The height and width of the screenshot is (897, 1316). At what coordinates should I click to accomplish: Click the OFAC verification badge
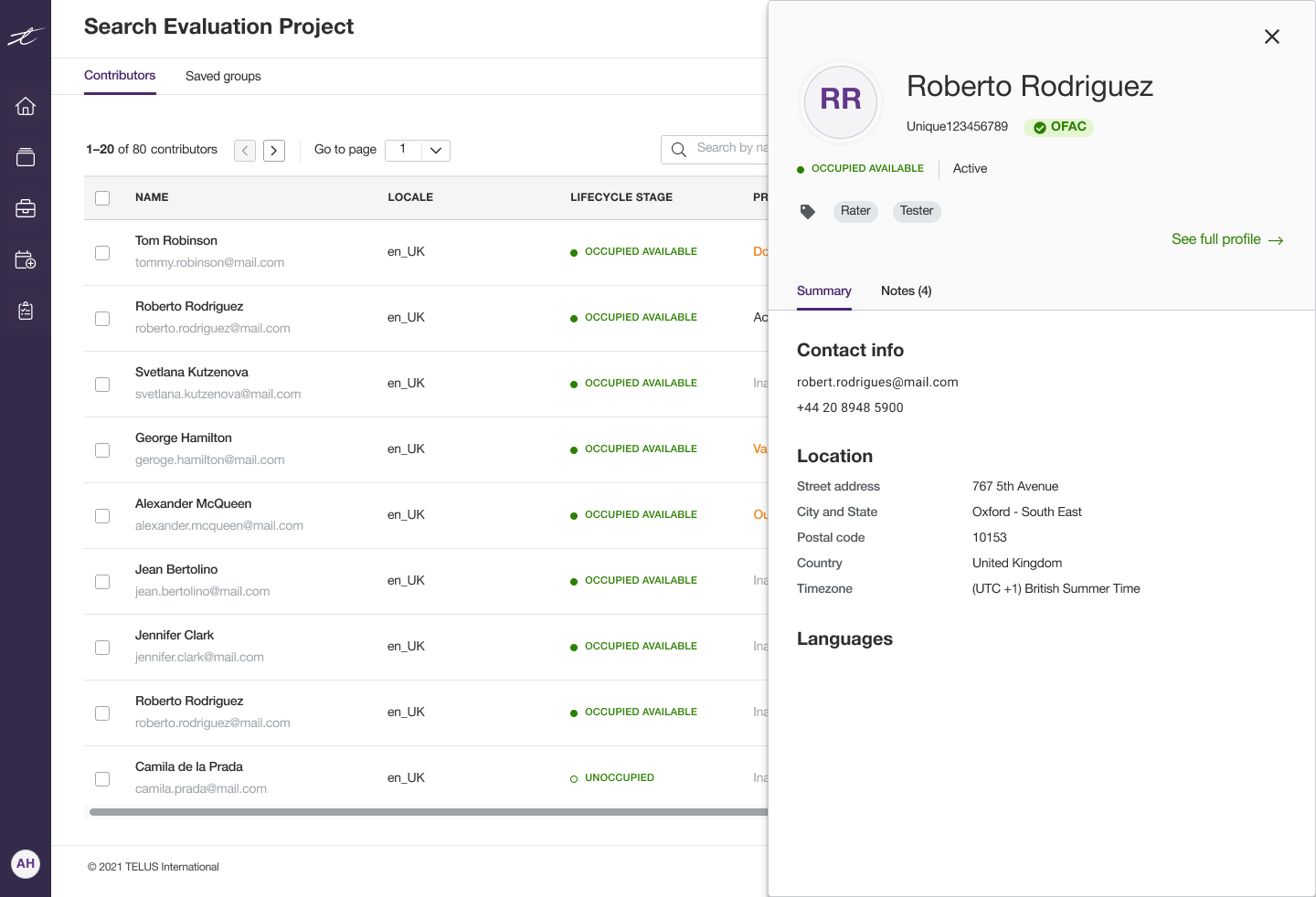coord(1058,127)
